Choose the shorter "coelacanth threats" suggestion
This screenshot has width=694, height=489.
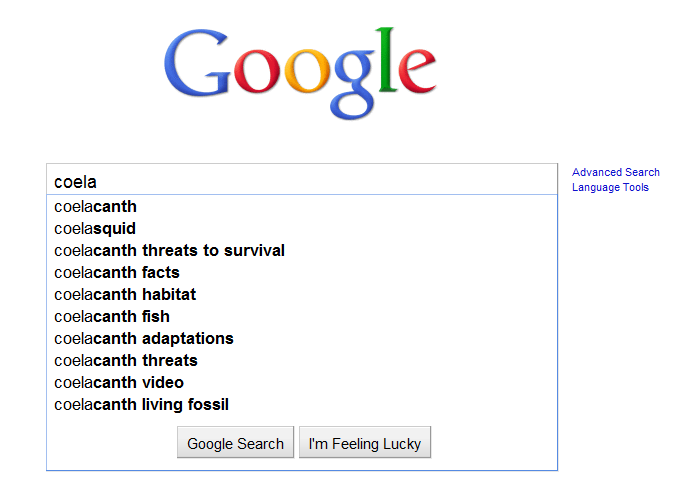coord(126,361)
